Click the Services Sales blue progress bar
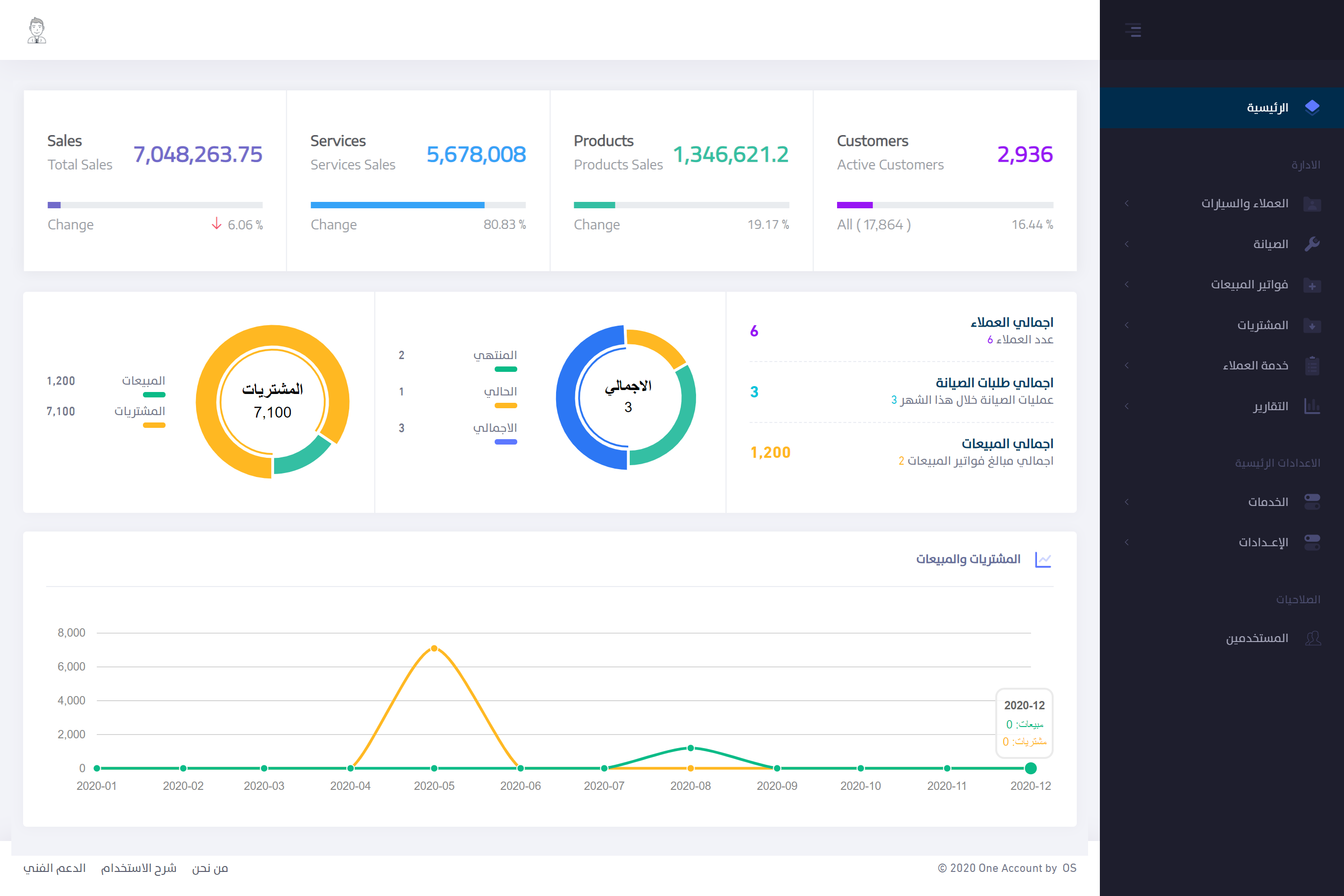This screenshot has width=1344, height=896. click(x=397, y=204)
